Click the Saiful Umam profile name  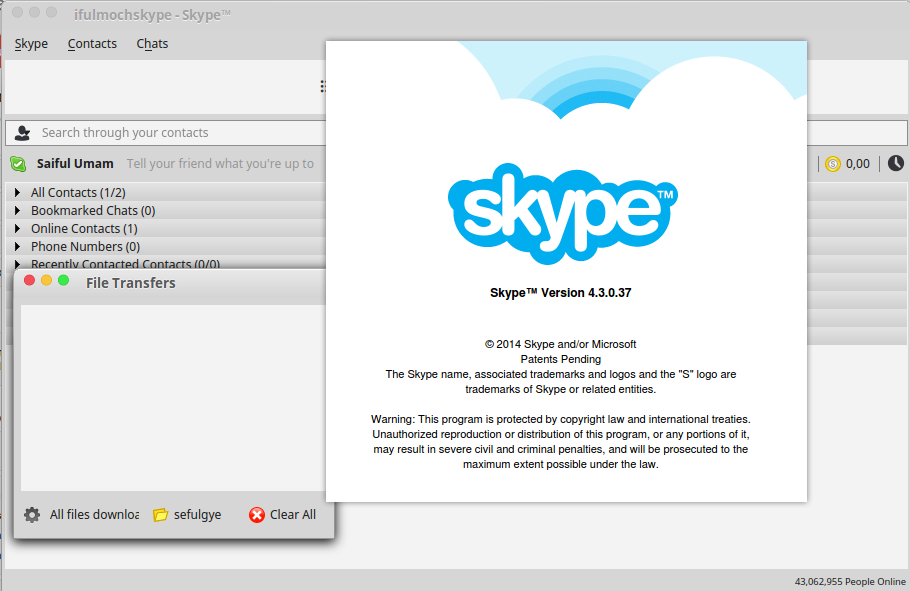(x=75, y=164)
